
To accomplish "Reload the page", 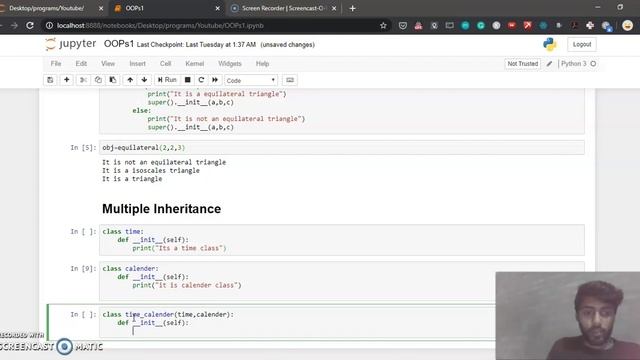I will pyautogui.click(x=30, y=25).
